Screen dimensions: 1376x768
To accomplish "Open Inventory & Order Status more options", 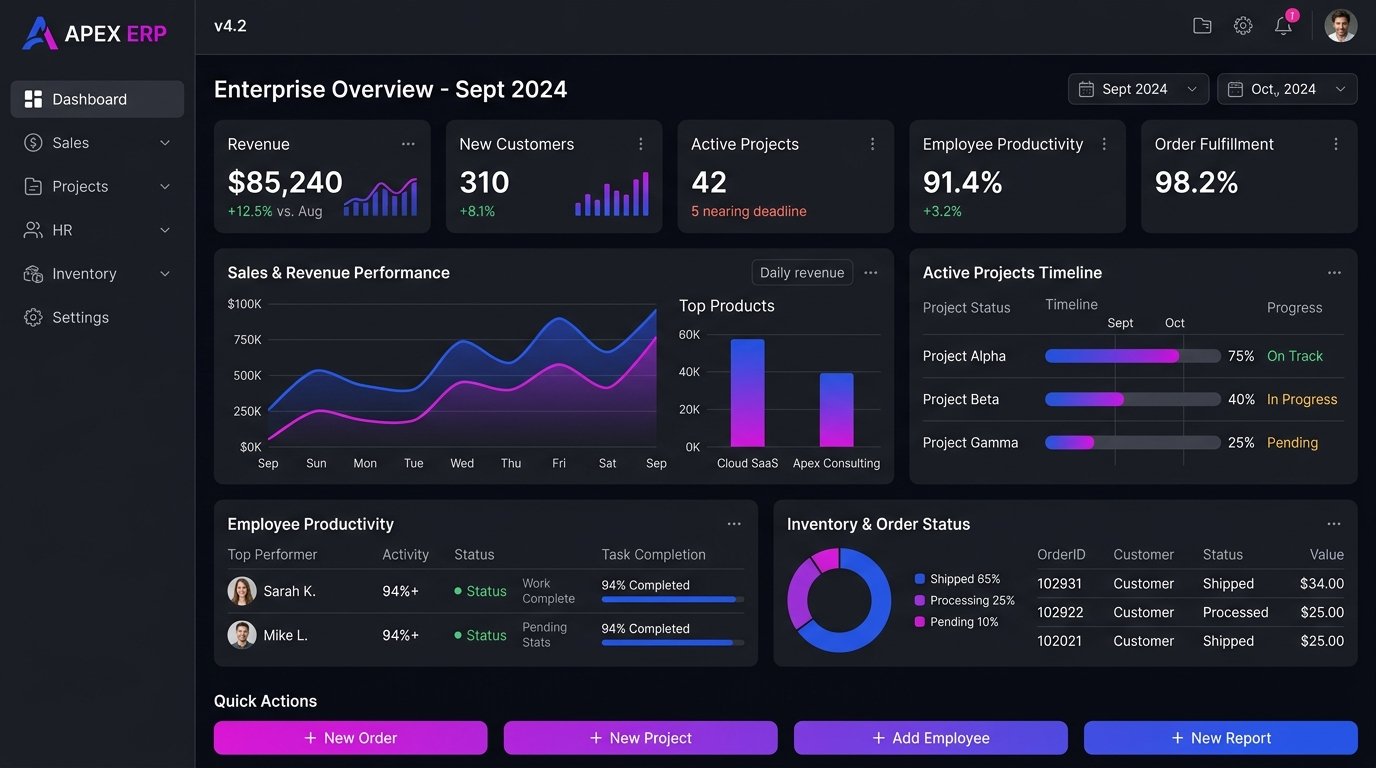I will [1334, 524].
